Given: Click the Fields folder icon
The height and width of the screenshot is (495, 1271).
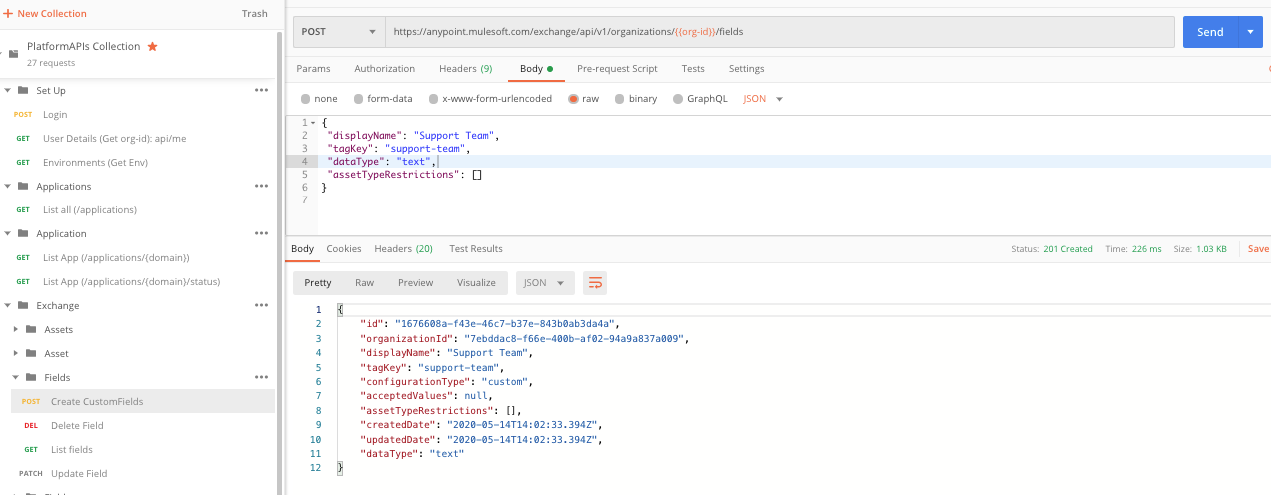Looking at the screenshot, I should point(31,377).
